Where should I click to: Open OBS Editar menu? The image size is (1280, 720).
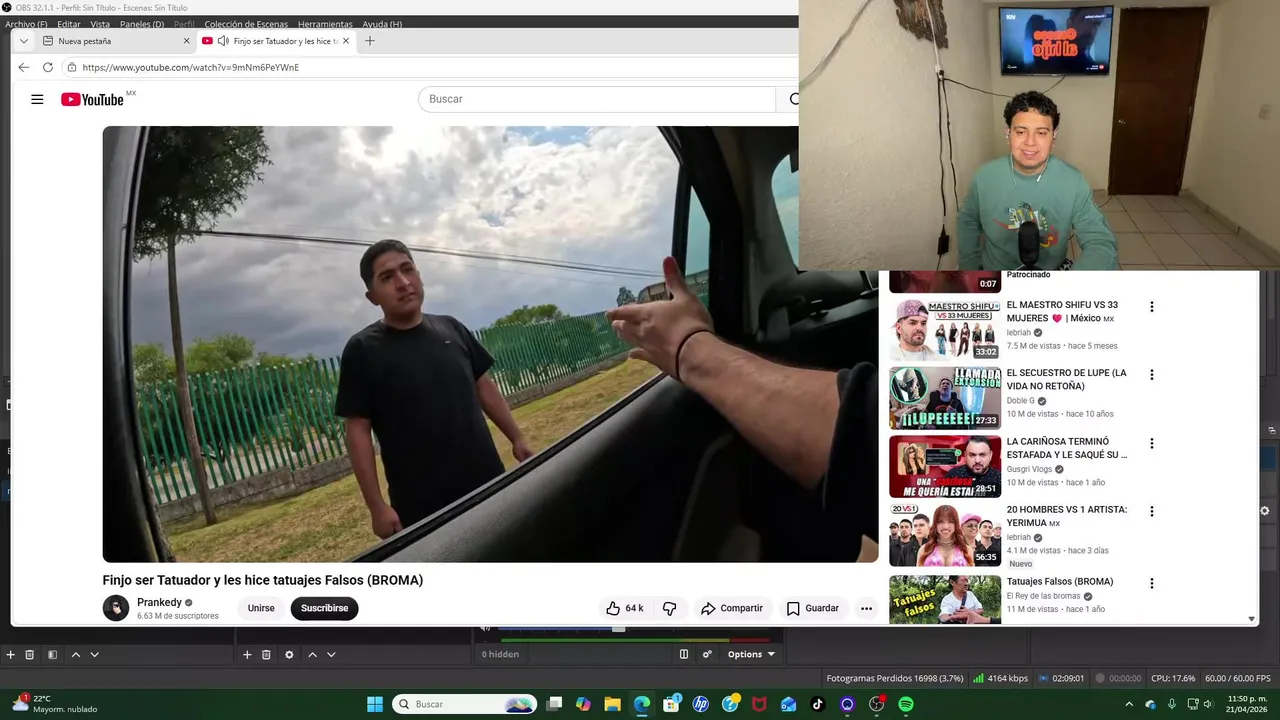69,24
